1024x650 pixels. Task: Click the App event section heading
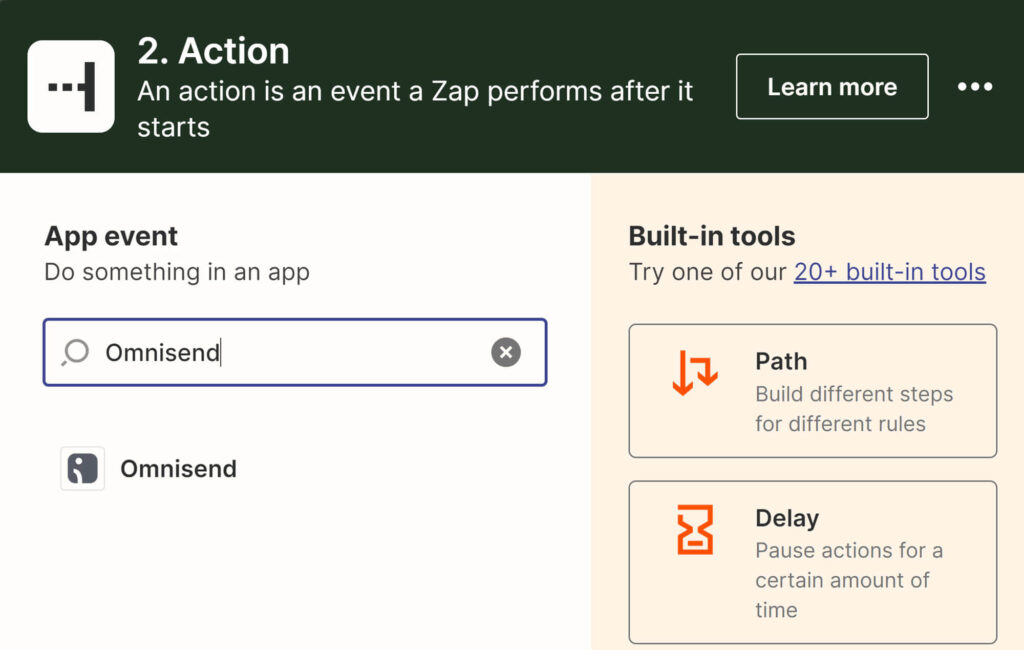[111, 236]
